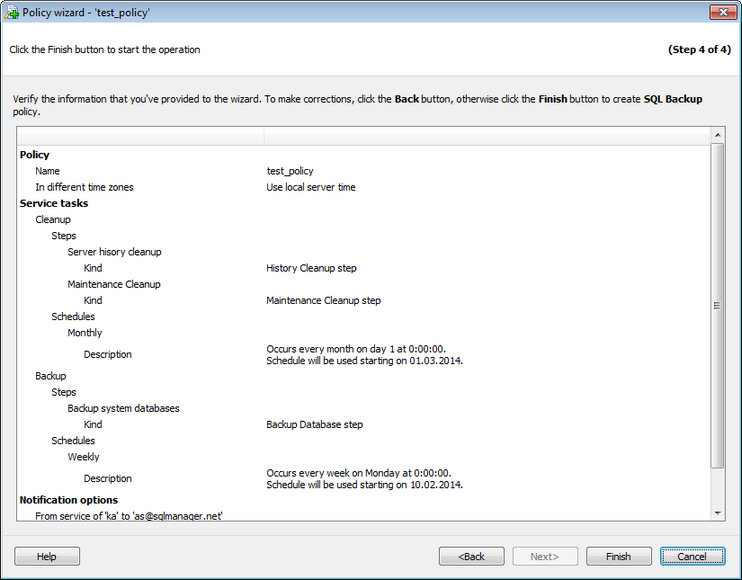Select the Service tasks heading
Screen dimensions: 742x580
[x=54, y=203]
